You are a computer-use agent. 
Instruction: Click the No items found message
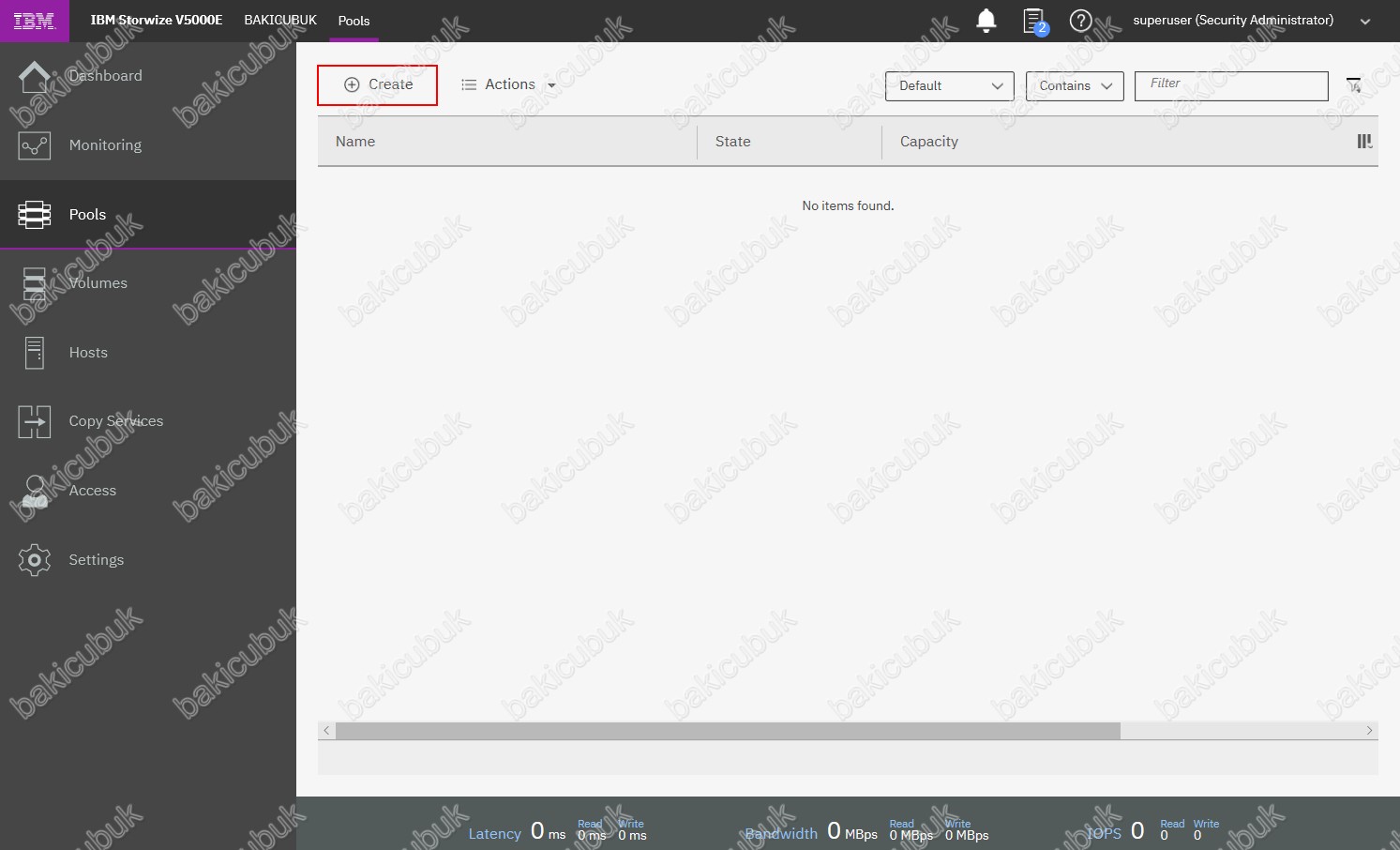click(x=848, y=205)
